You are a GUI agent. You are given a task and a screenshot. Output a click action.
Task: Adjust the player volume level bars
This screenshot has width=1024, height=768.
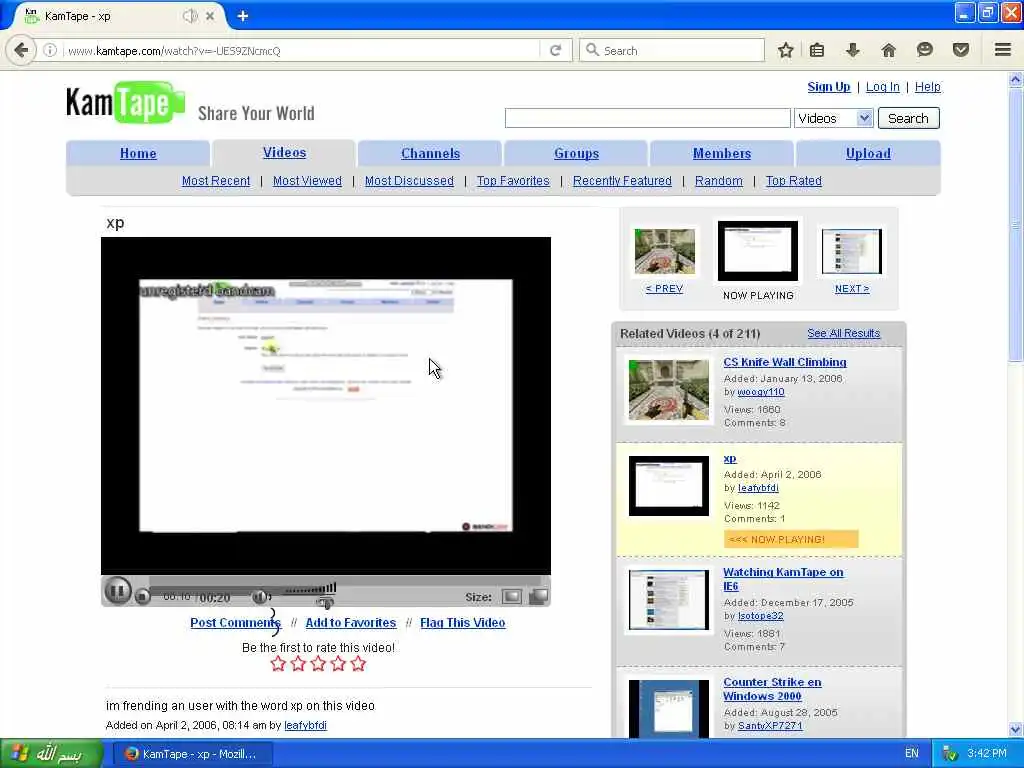pyautogui.click(x=311, y=588)
